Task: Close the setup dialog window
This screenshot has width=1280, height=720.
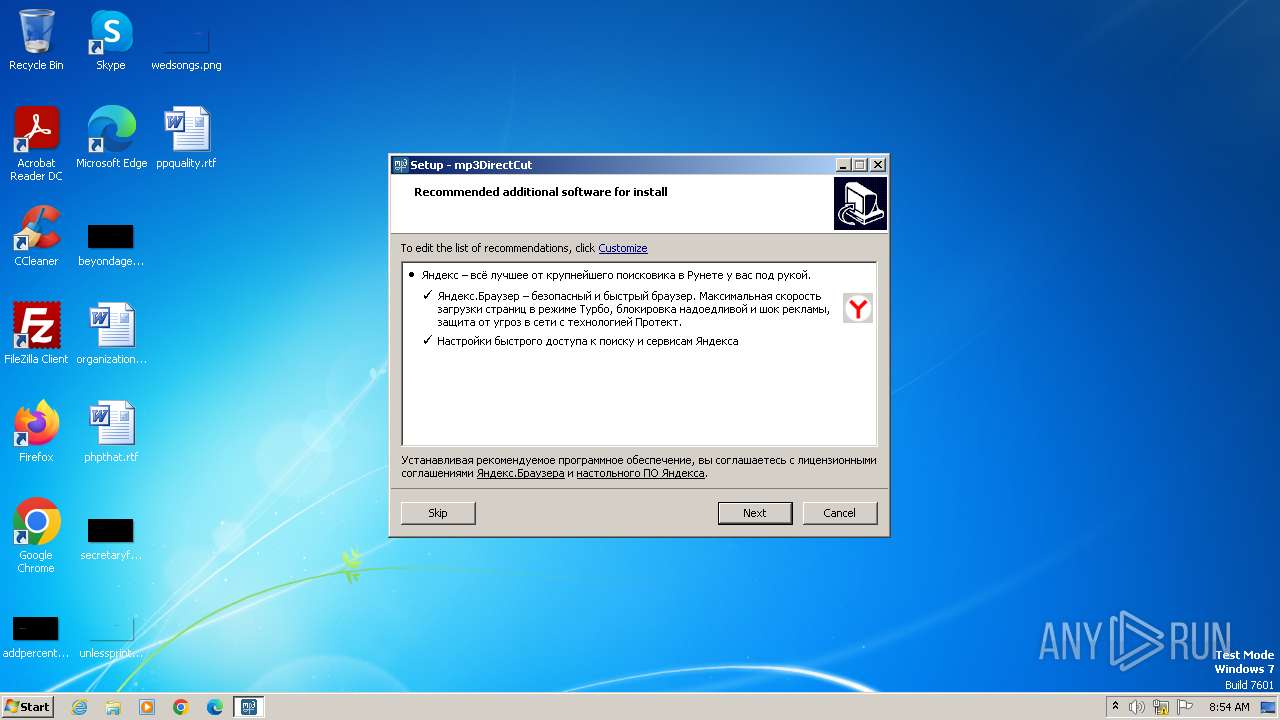Action: coord(878,165)
